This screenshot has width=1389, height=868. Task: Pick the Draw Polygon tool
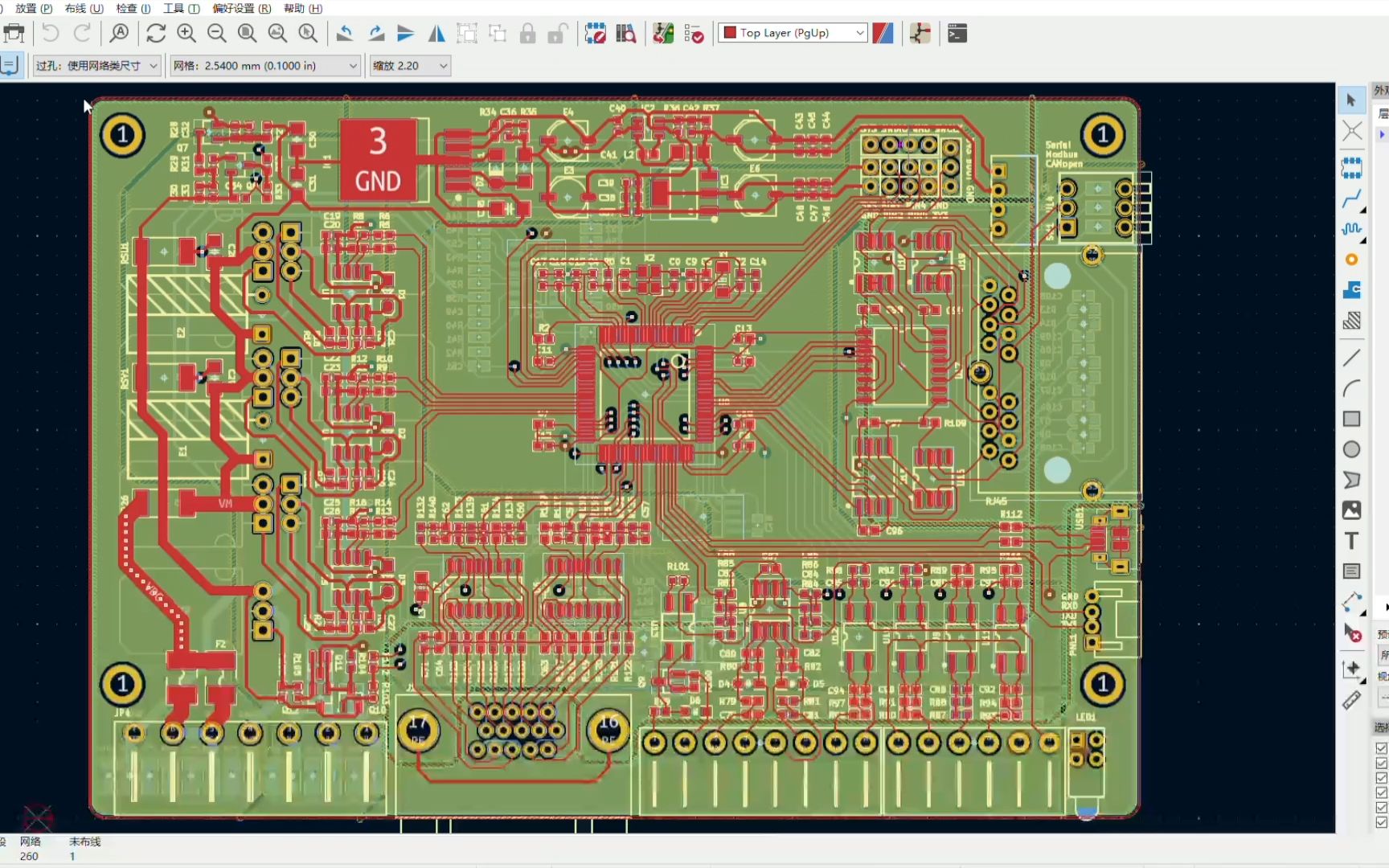pyautogui.click(x=1351, y=480)
